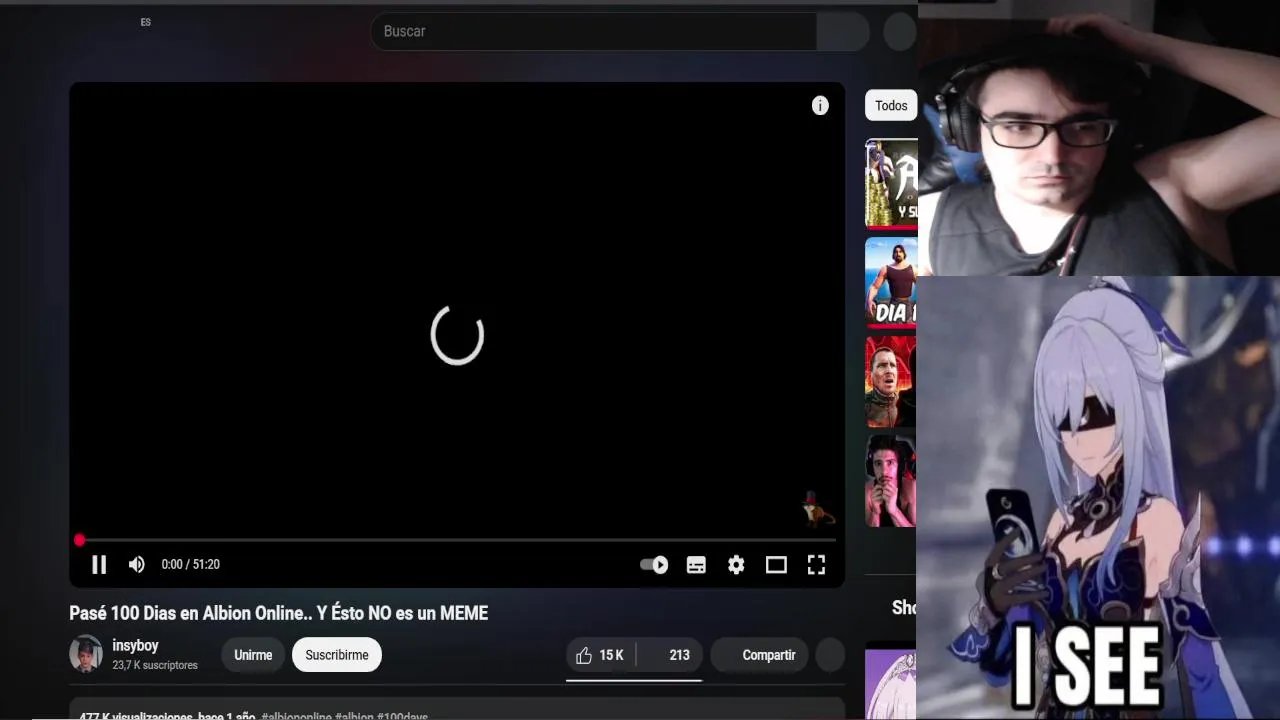Enter fullscreen mode
The width and height of the screenshot is (1280, 720).
(816, 565)
